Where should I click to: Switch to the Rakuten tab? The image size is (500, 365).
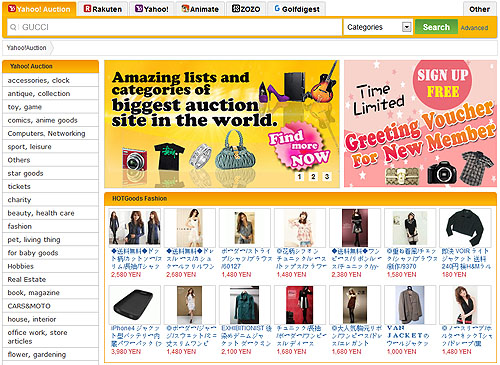tap(103, 9)
